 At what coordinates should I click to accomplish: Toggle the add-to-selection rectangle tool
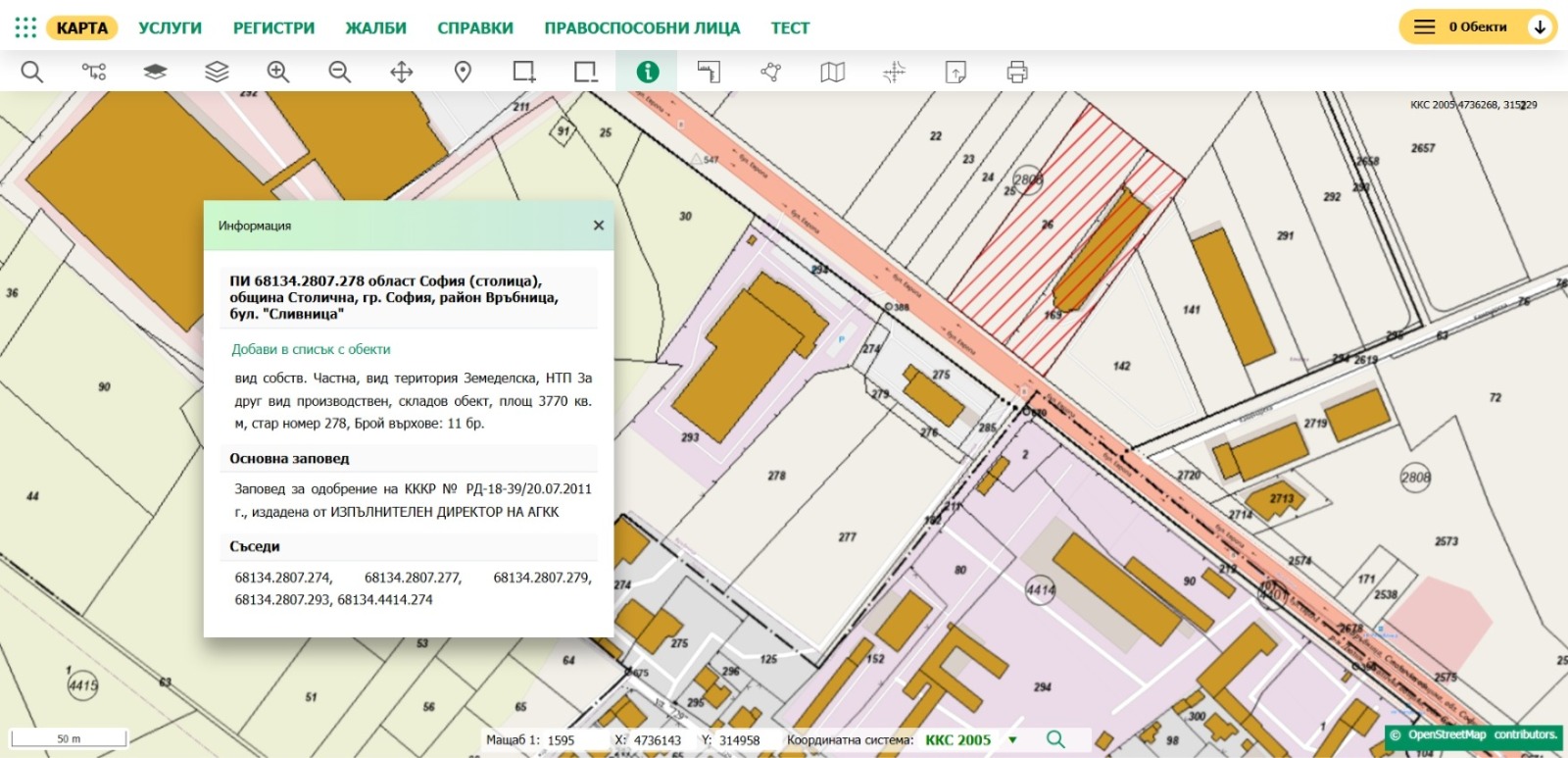[x=524, y=72]
